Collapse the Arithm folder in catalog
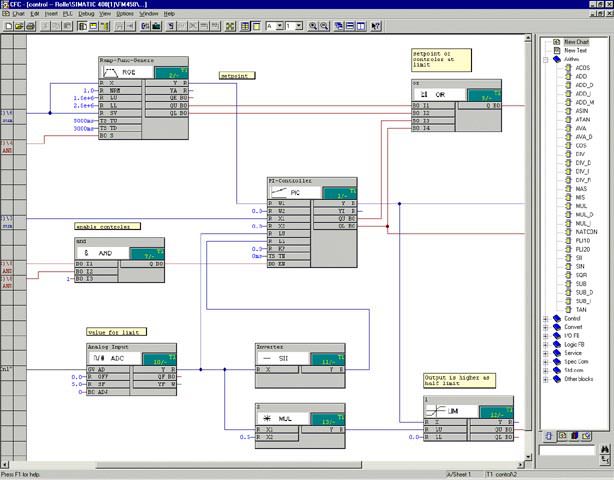Screen dimensions: 614x480 [x=546, y=59]
